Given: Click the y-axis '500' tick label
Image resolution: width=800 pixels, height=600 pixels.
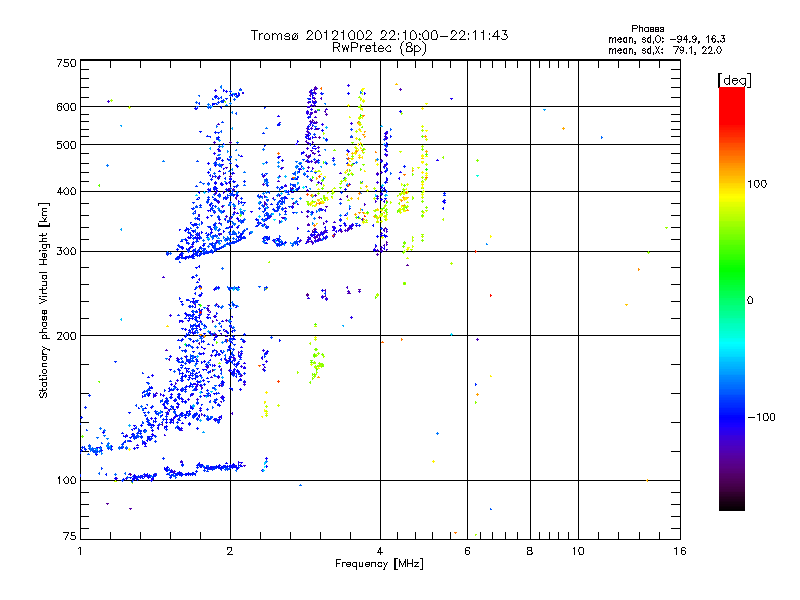Looking at the screenshot, I should tap(66, 145).
